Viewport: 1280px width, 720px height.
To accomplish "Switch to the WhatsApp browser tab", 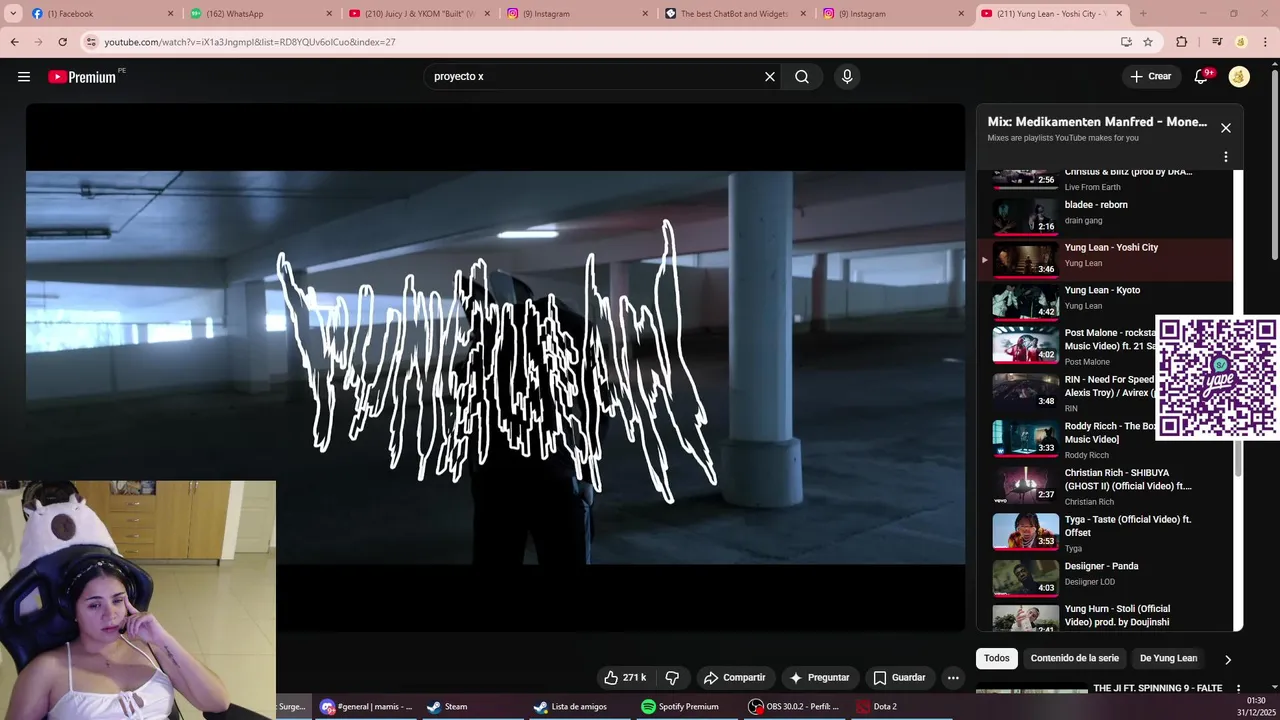I will coord(260,13).
